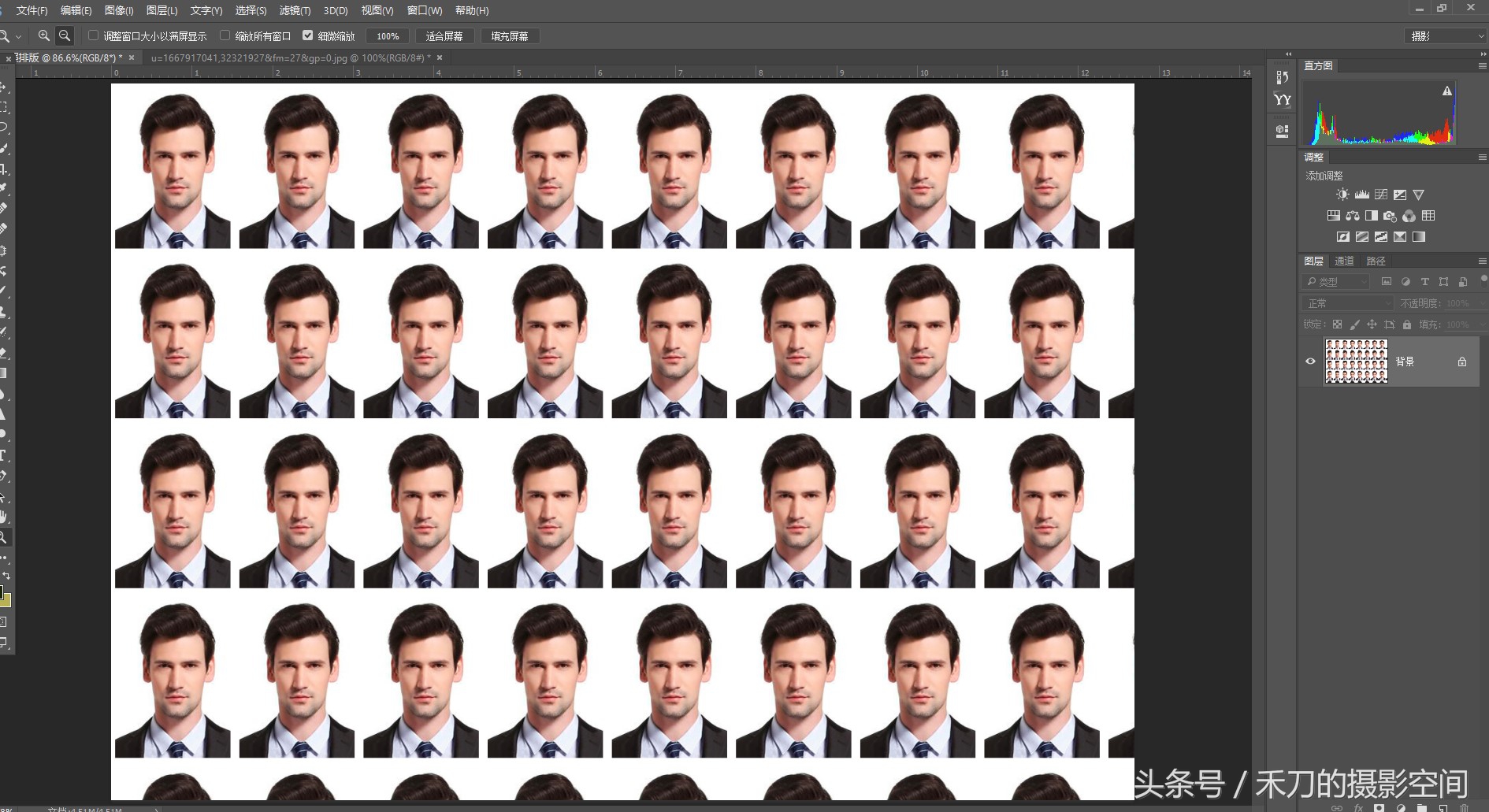1489x812 pixels.
Task: Hide the 背景 layer with eye icon
Action: [x=1311, y=362]
